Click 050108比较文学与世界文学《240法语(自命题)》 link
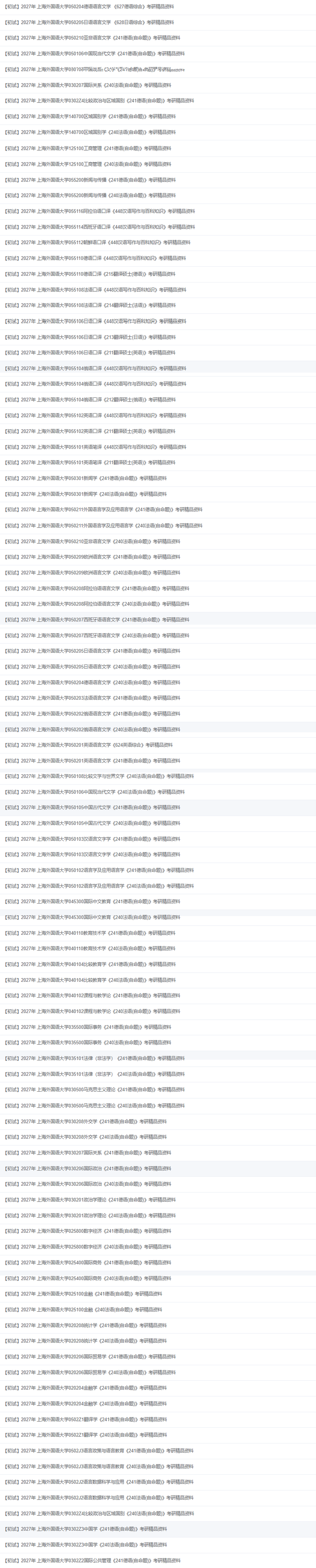The height and width of the screenshot is (1568, 316). pos(99,776)
